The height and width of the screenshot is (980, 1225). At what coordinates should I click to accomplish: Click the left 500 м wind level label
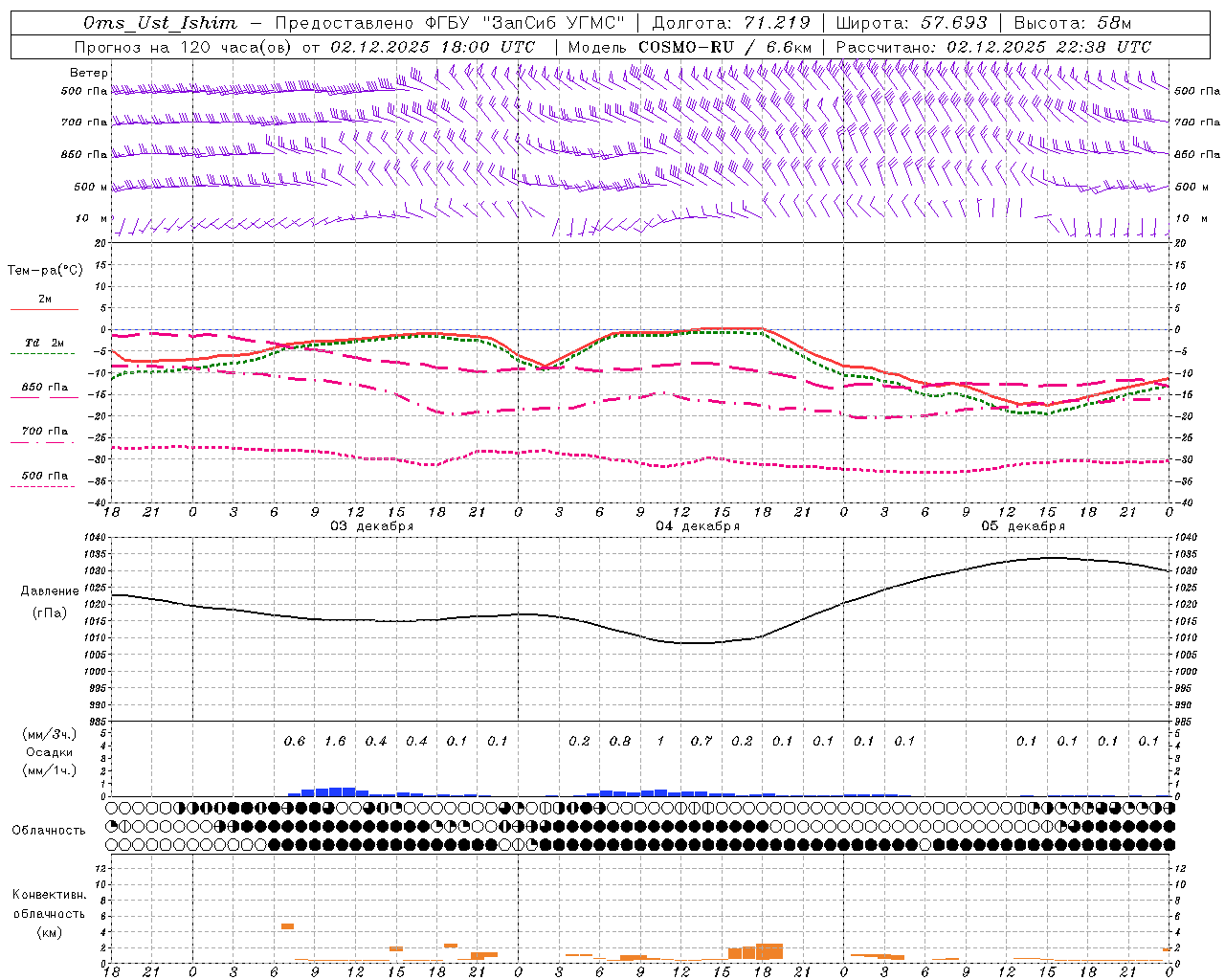(x=91, y=187)
